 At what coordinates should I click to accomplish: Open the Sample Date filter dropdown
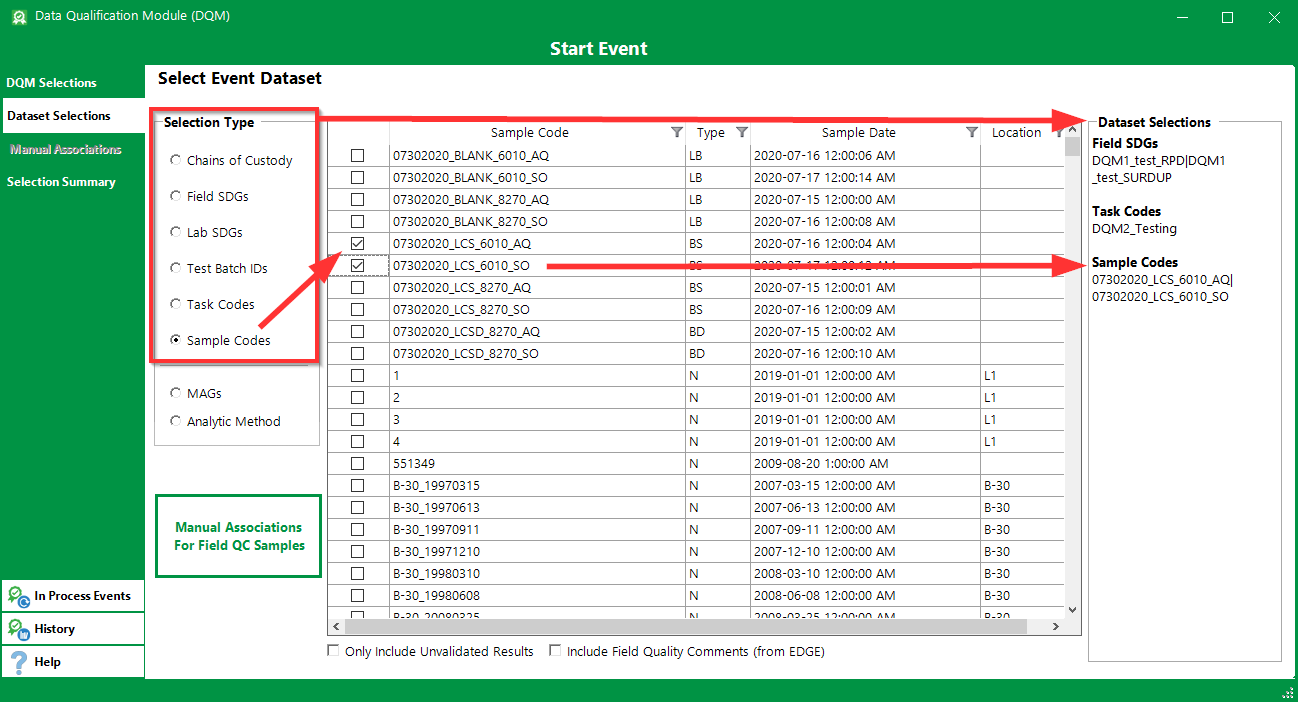point(970,132)
